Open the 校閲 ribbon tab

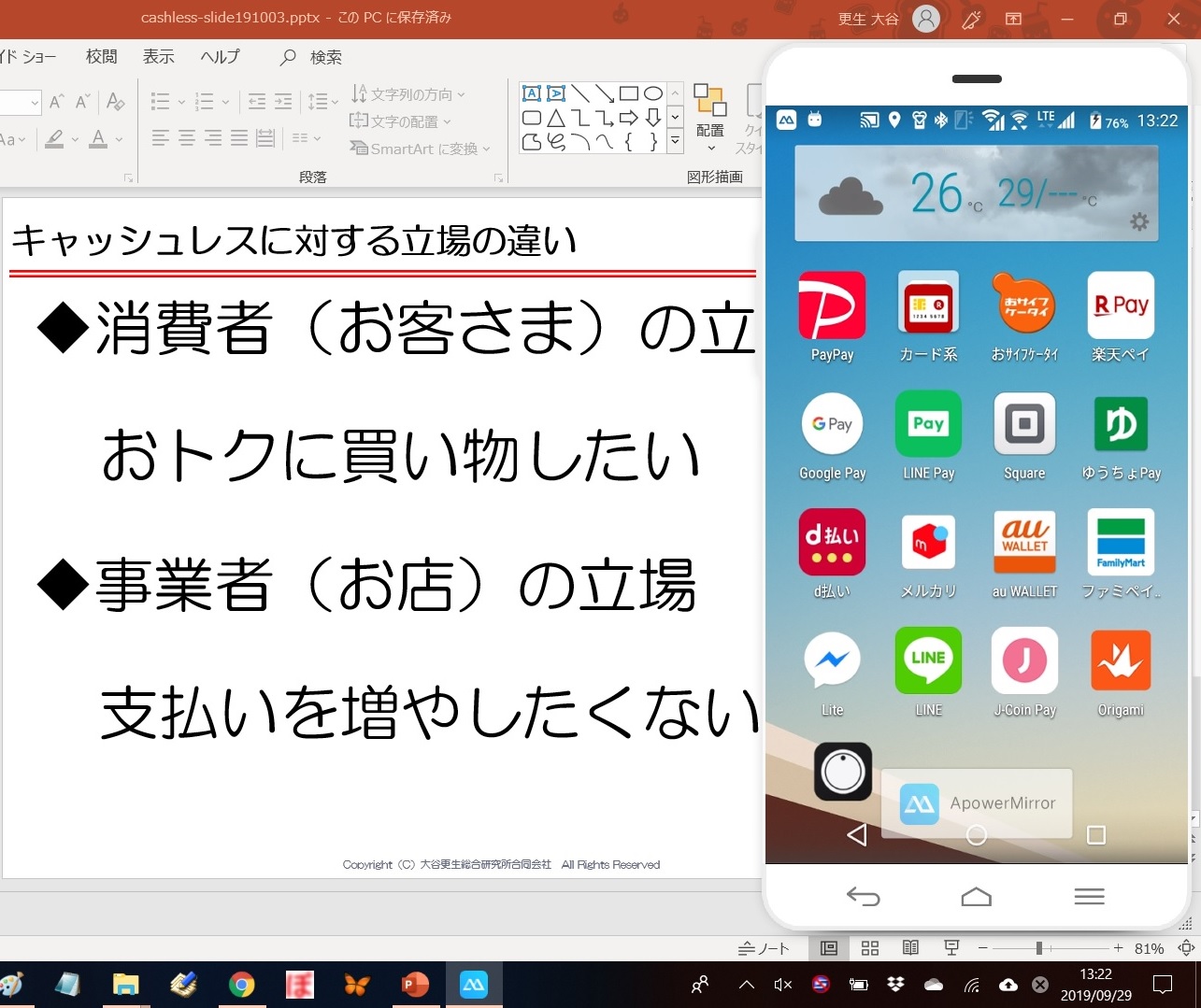tap(102, 57)
